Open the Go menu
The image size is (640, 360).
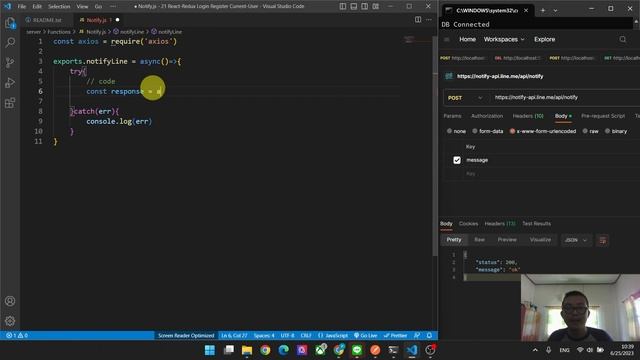pyautogui.click(x=98, y=7)
